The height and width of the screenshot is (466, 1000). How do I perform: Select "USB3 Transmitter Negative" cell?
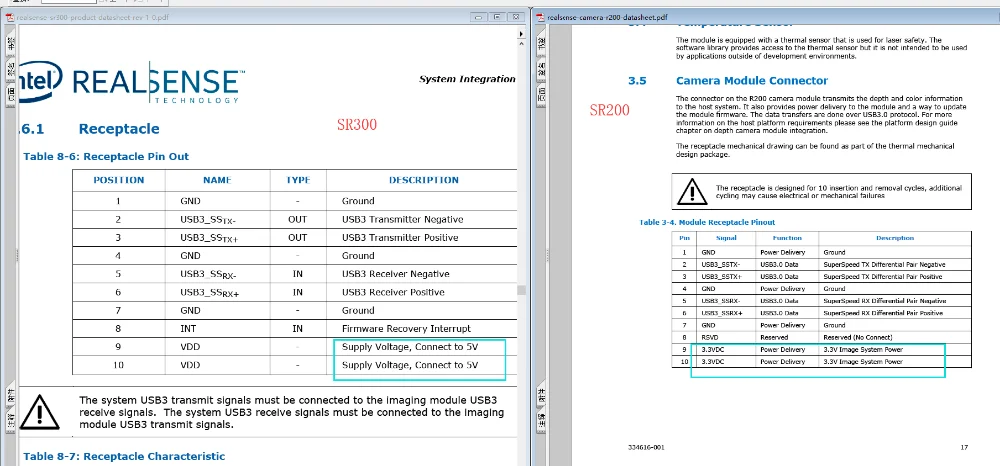[402, 219]
